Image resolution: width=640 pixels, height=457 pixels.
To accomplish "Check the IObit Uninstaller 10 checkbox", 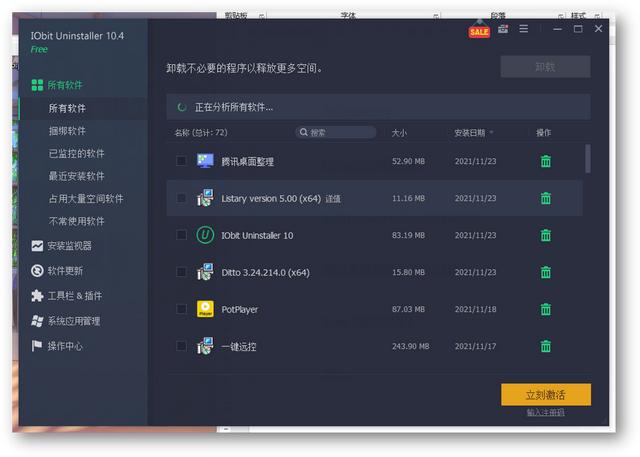I will (x=181, y=235).
